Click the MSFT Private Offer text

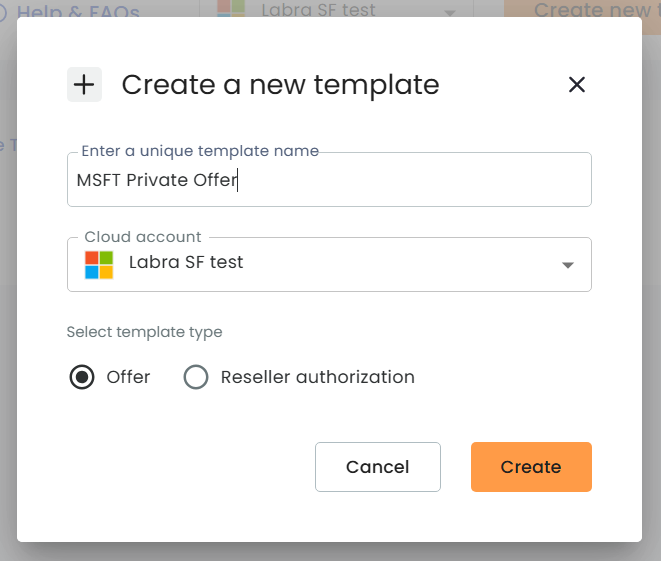(157, 180)
